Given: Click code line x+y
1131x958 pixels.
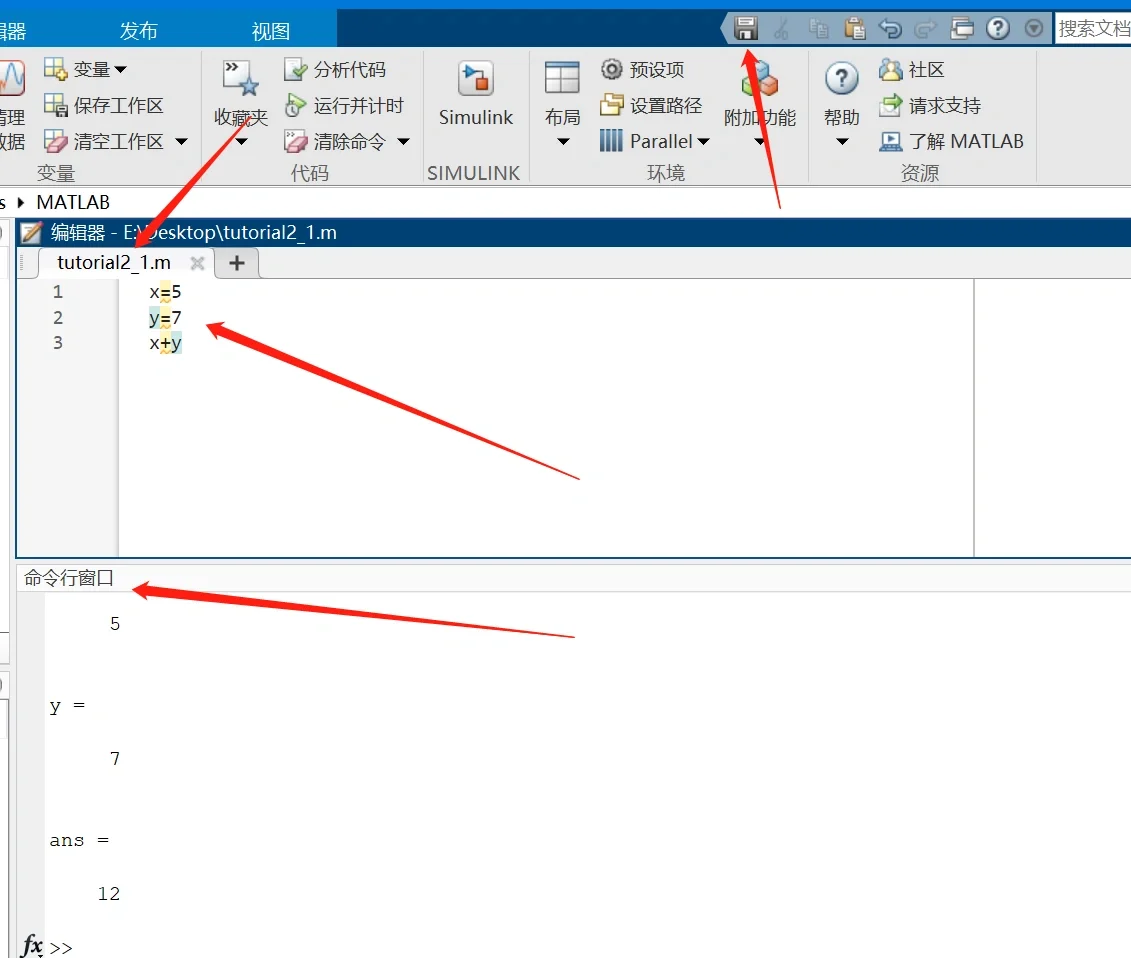Looking at the screenshot, I should click(165, 343).
